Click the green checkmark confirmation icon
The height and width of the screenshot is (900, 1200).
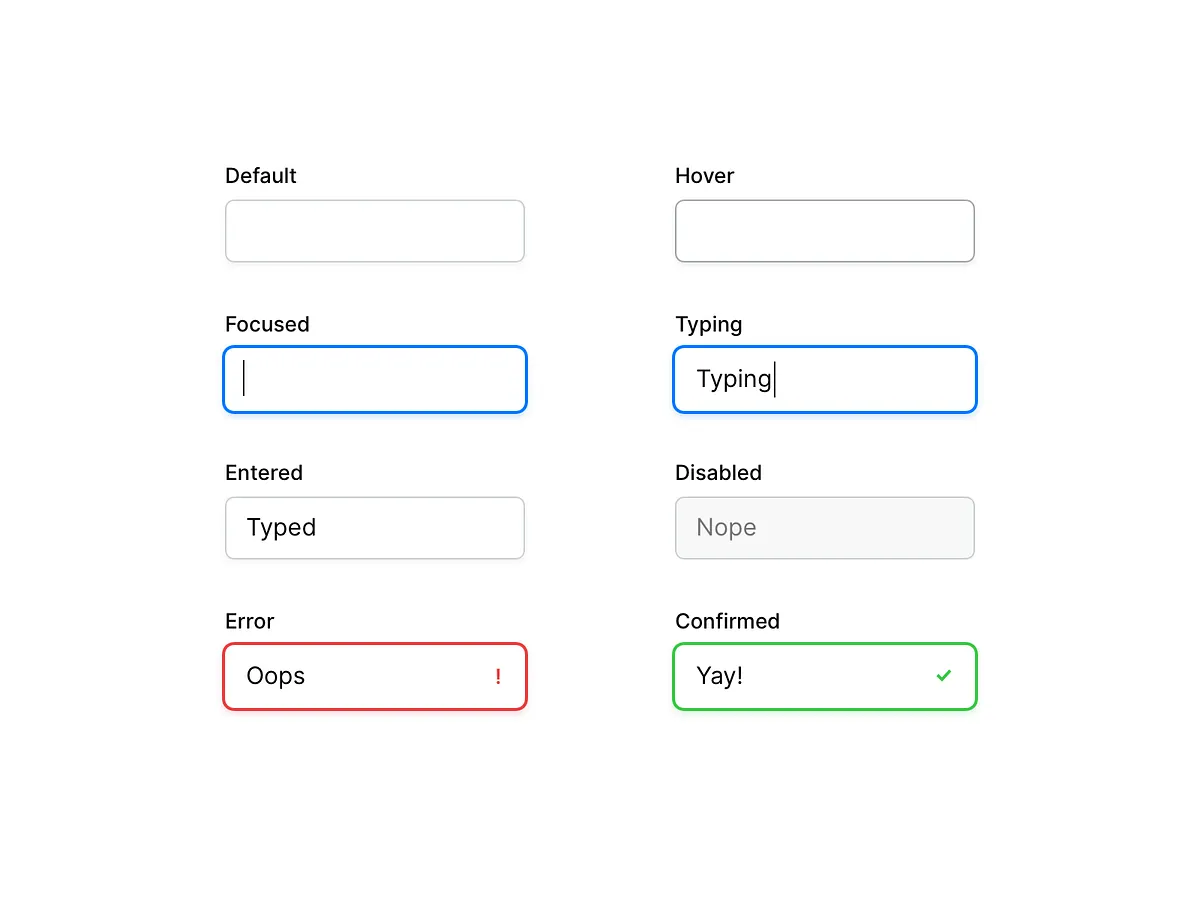tap(944, 675)
